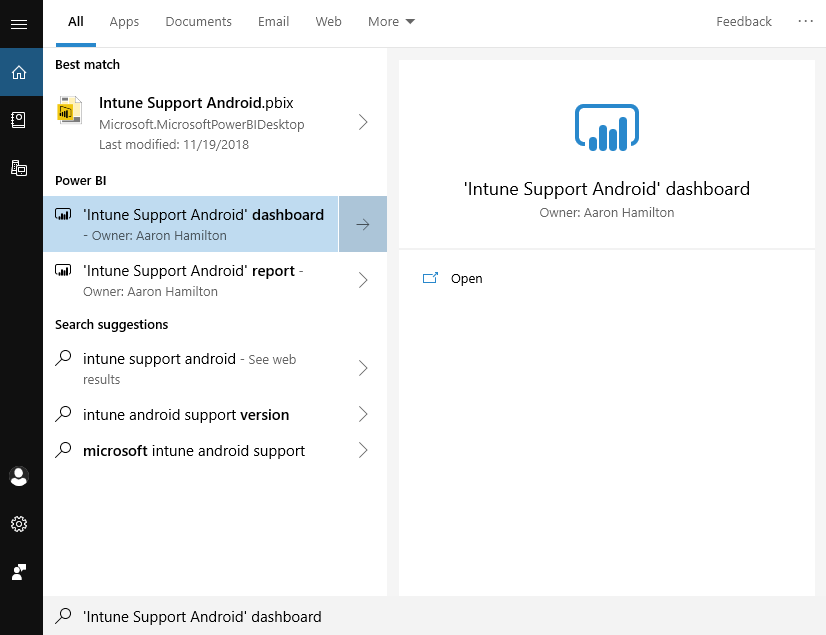Viewport: 826px width, 635px height.
Task: Click the search input field at bottom
Action: tap(435, 616)
